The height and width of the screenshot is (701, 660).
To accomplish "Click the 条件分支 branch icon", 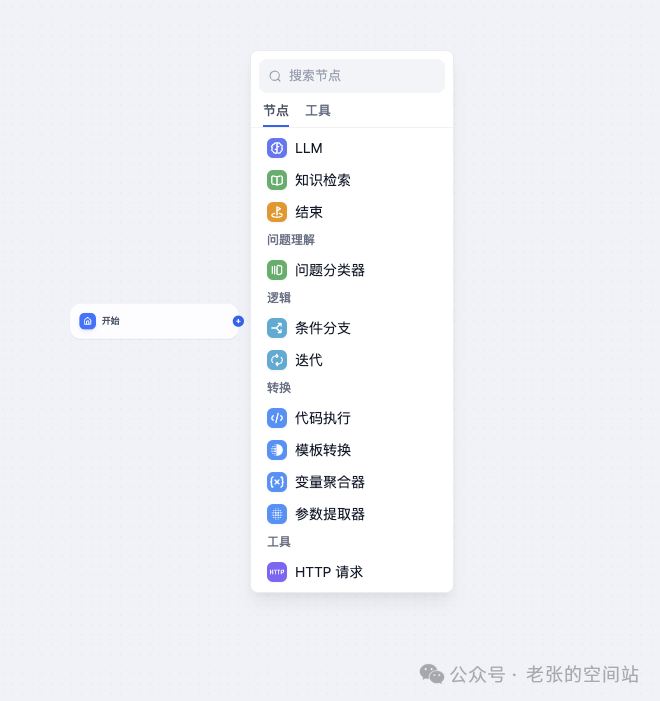I will pyautogui.click(x=277, y=328).
